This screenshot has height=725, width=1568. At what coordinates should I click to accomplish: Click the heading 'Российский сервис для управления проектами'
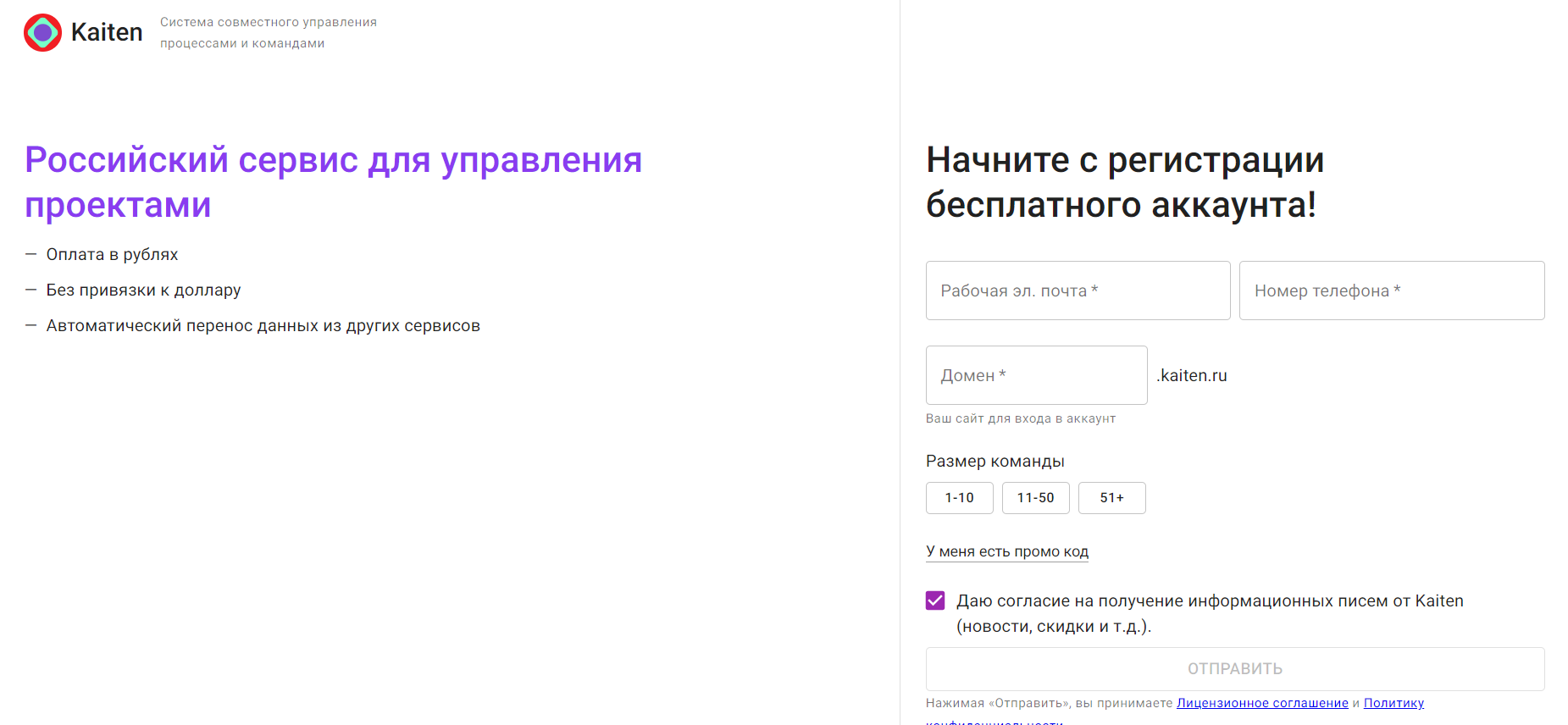(x=334, y=182)
